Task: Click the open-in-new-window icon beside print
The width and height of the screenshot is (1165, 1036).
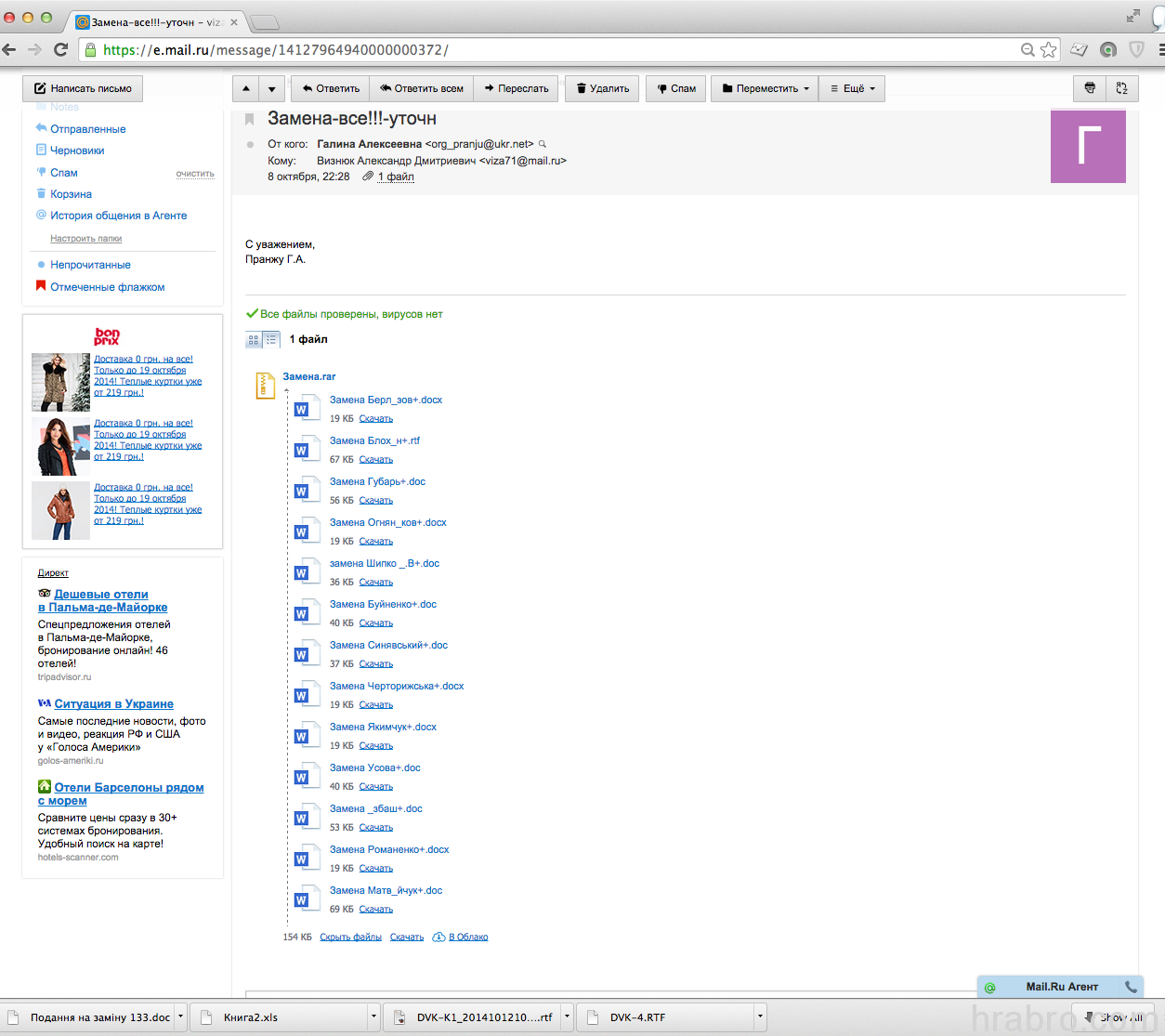Action: pos(1121,88)
